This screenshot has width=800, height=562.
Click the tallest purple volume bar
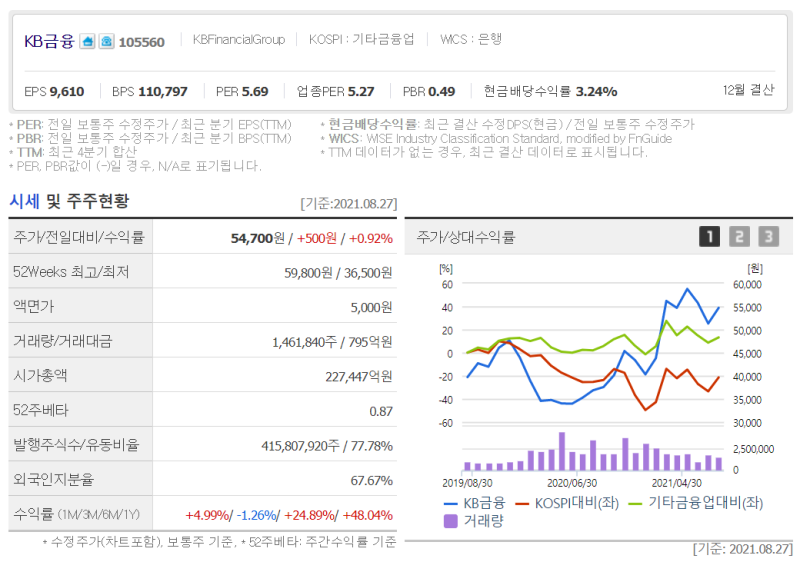tap(562, 451)
